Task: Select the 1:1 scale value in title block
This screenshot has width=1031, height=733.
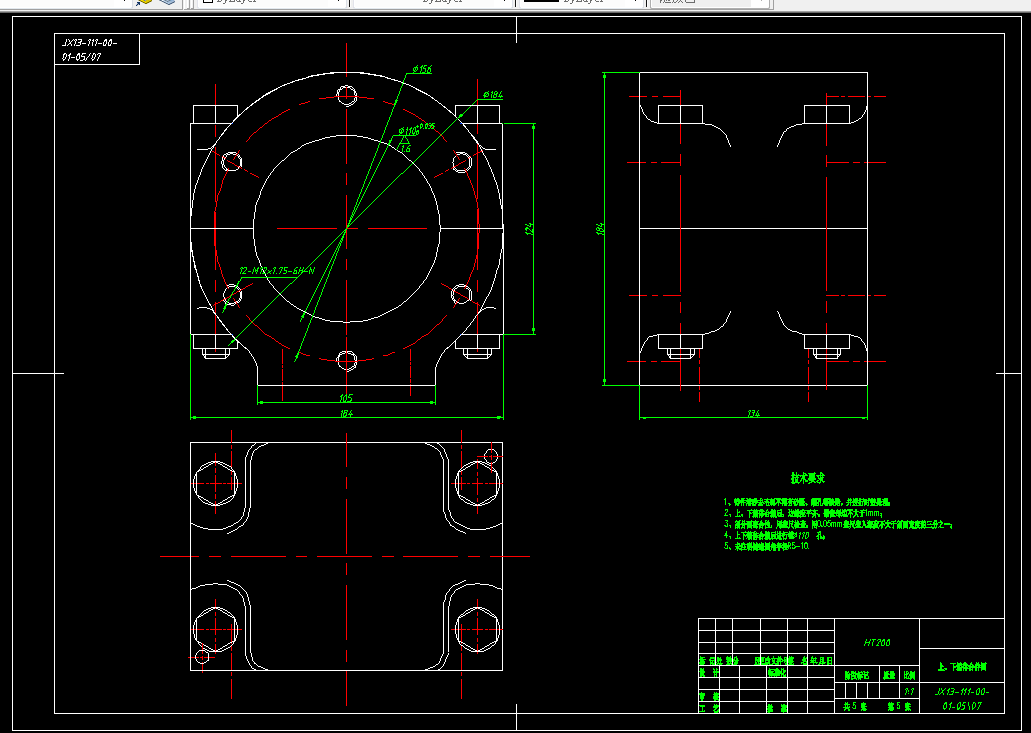Action: [x=909, y=691]
